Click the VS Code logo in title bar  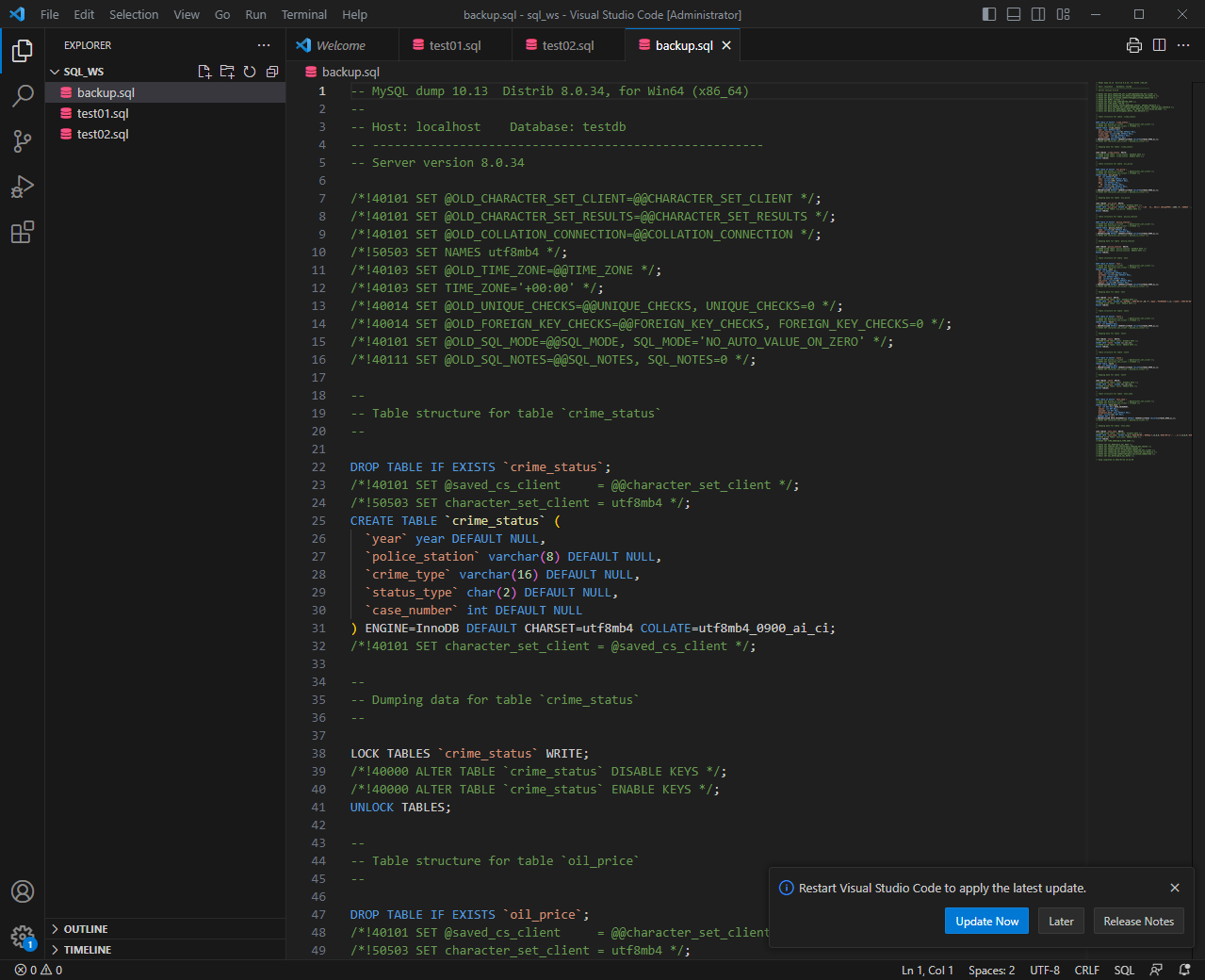coord(17,14)
